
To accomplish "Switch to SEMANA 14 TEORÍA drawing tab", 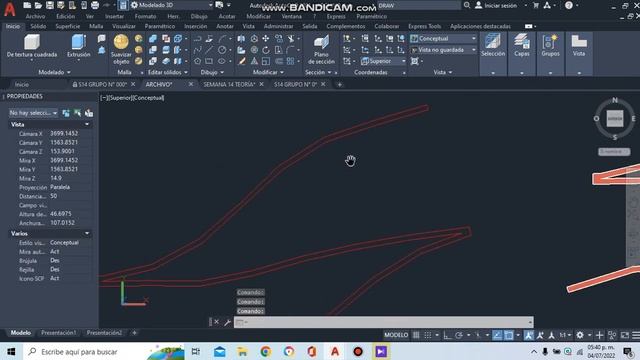I will (229, 84).
